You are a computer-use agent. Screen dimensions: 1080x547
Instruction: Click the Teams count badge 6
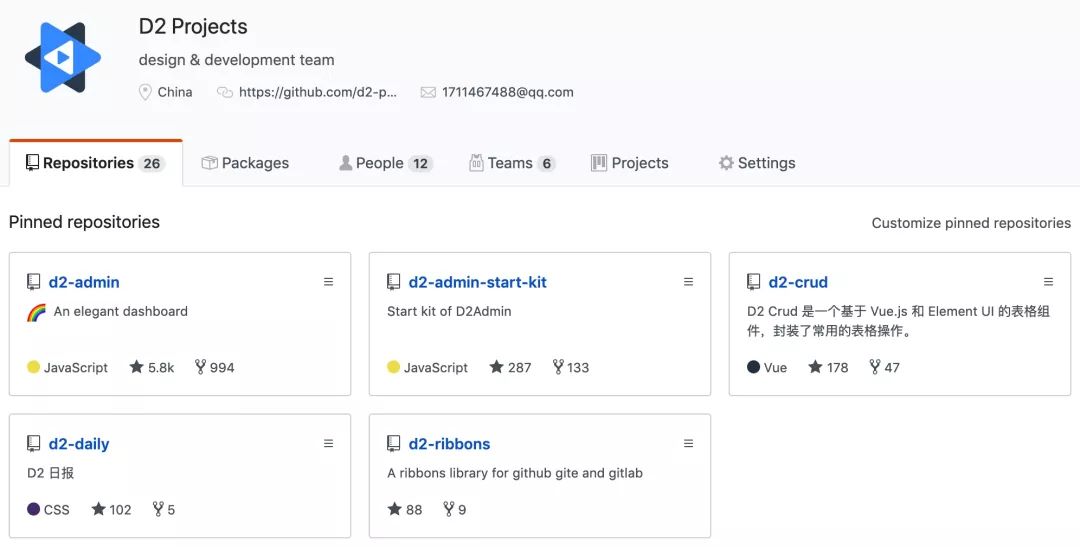point(546,163)
